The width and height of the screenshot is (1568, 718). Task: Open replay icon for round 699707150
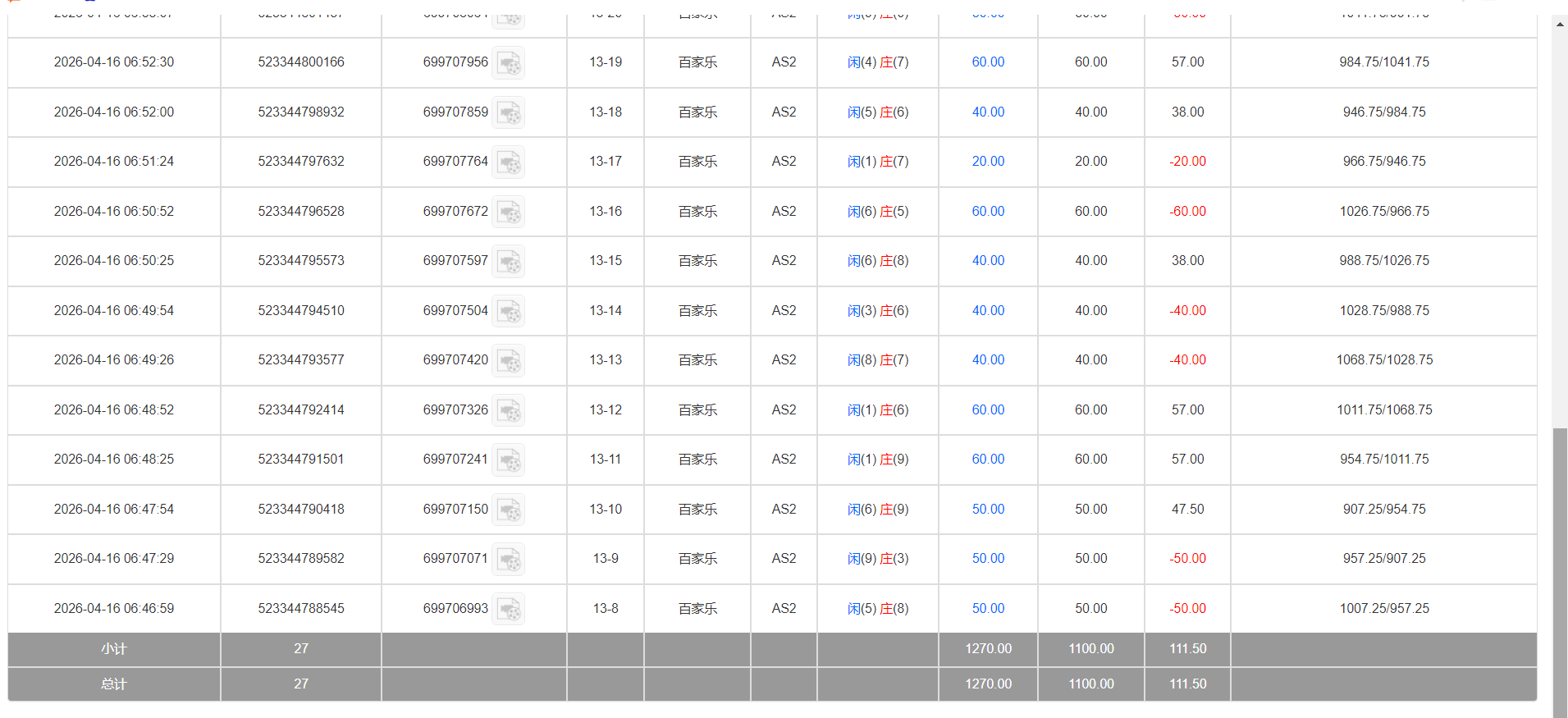508,510
